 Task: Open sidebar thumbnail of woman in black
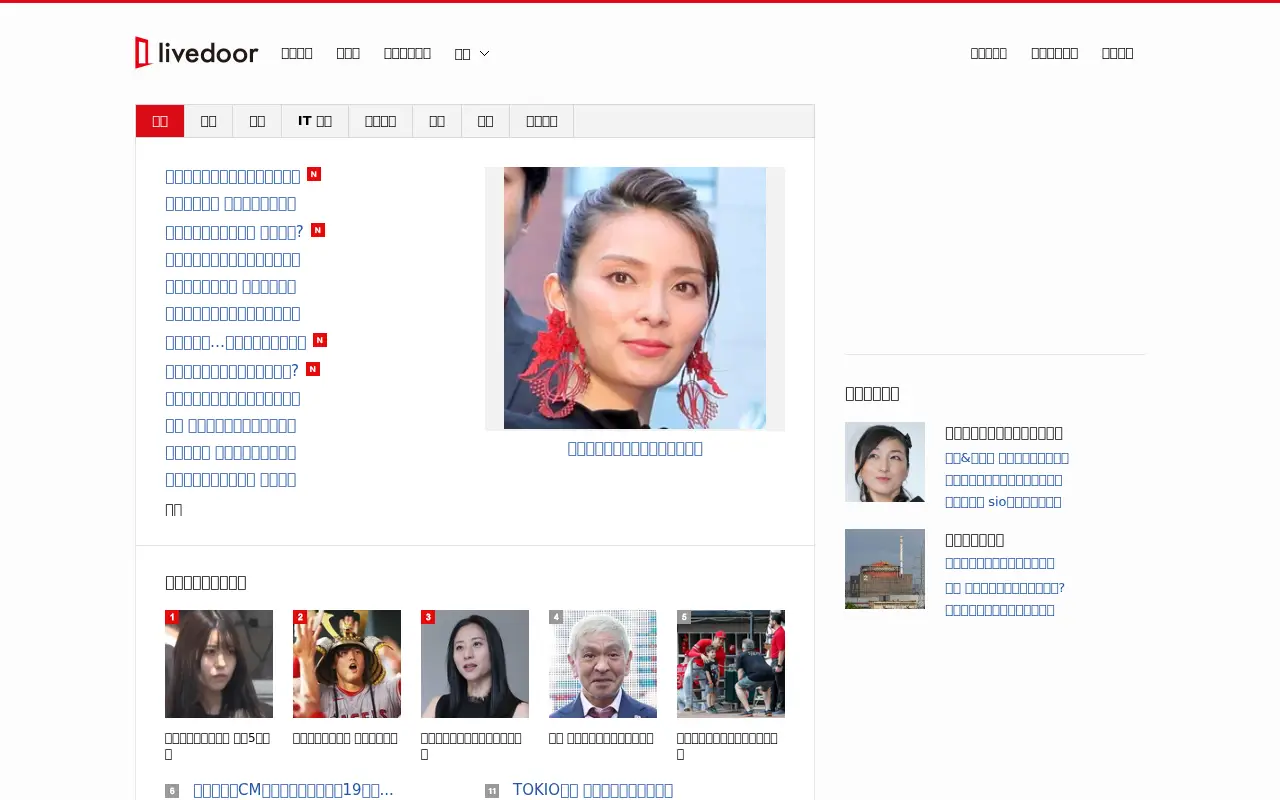[x=885, y=462]
